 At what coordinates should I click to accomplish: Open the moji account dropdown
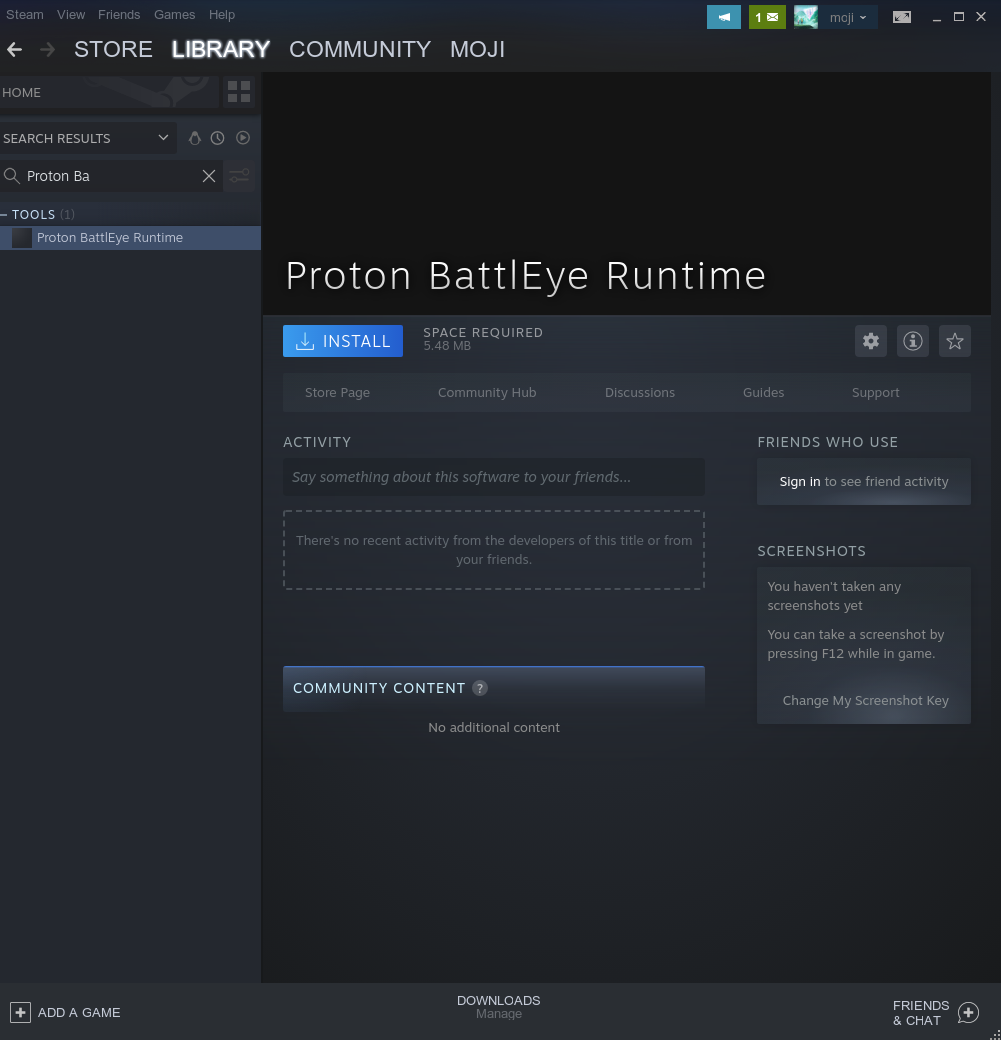coord(848,18)
